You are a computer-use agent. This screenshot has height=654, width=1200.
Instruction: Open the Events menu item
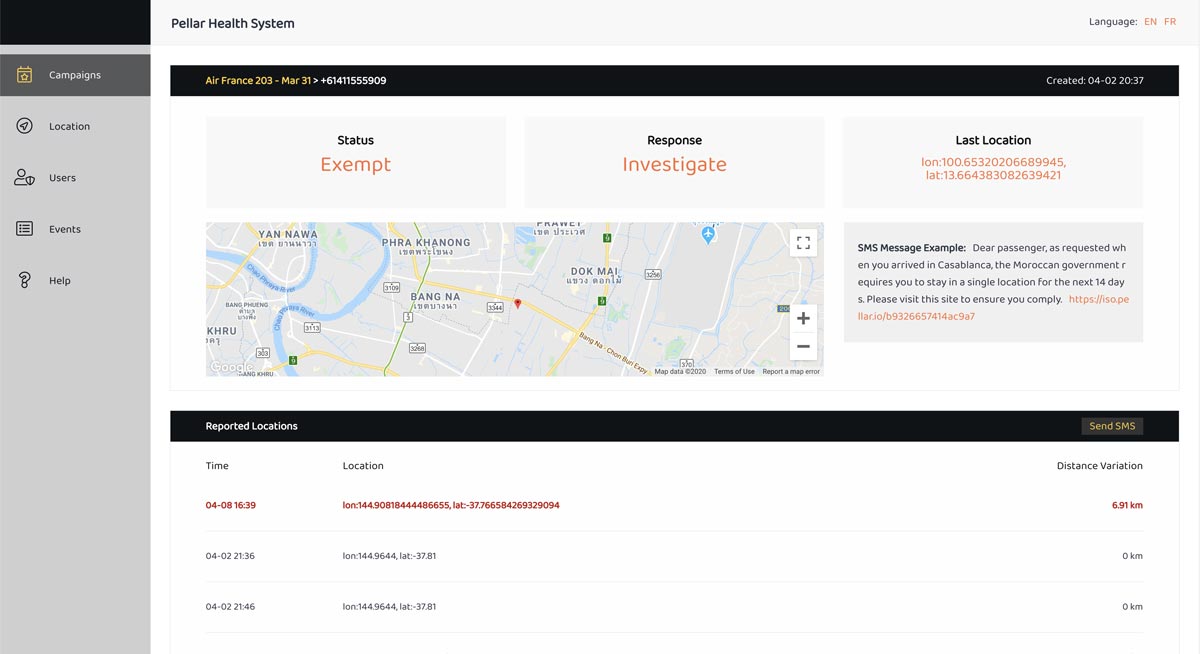[75, 229]
